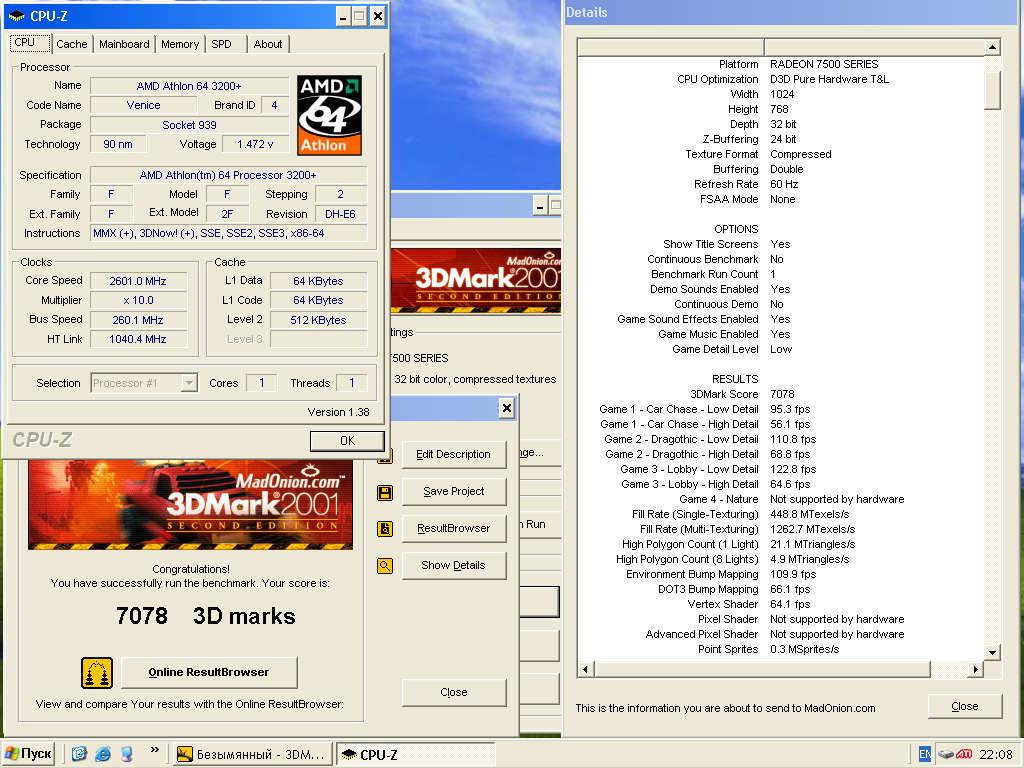
Task: Click the Edit Description pencil icon
Action: (385, 456)
